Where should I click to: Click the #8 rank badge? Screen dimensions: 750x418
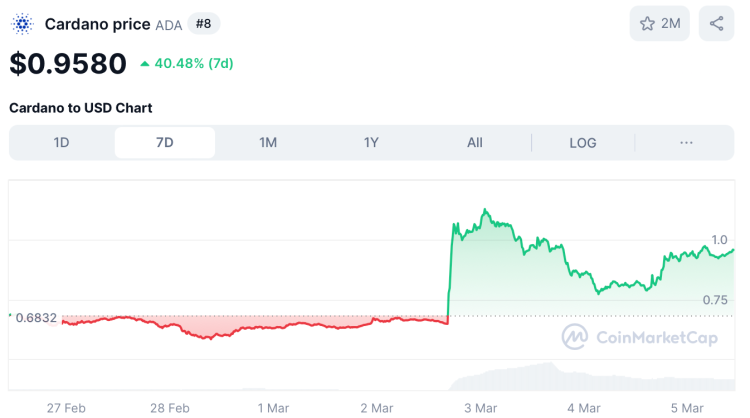203,23
